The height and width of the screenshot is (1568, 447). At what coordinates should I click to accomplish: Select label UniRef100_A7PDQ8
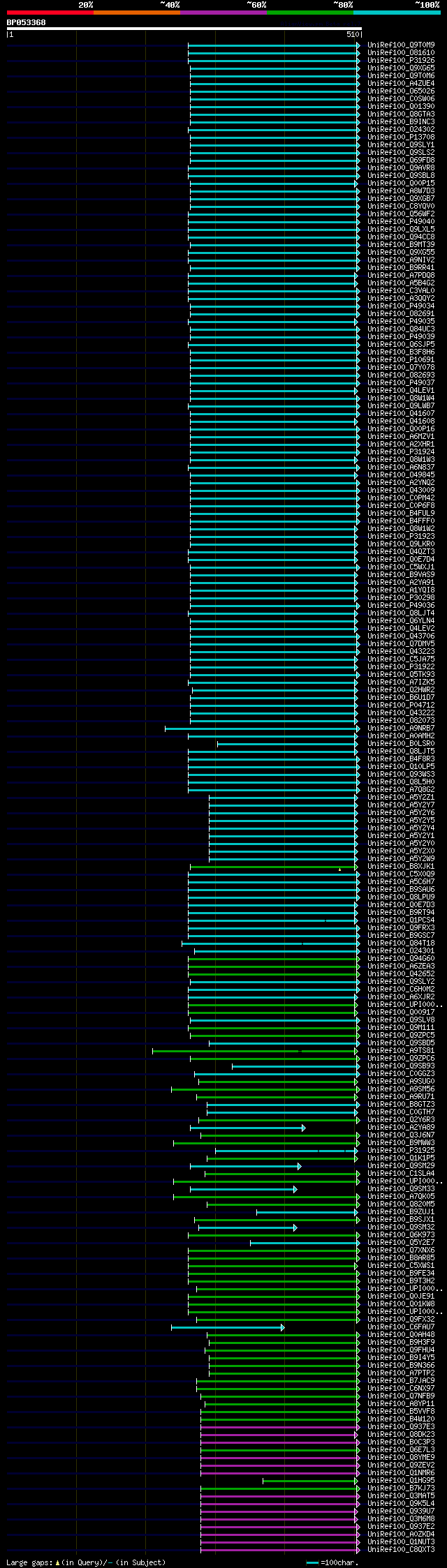401,276
